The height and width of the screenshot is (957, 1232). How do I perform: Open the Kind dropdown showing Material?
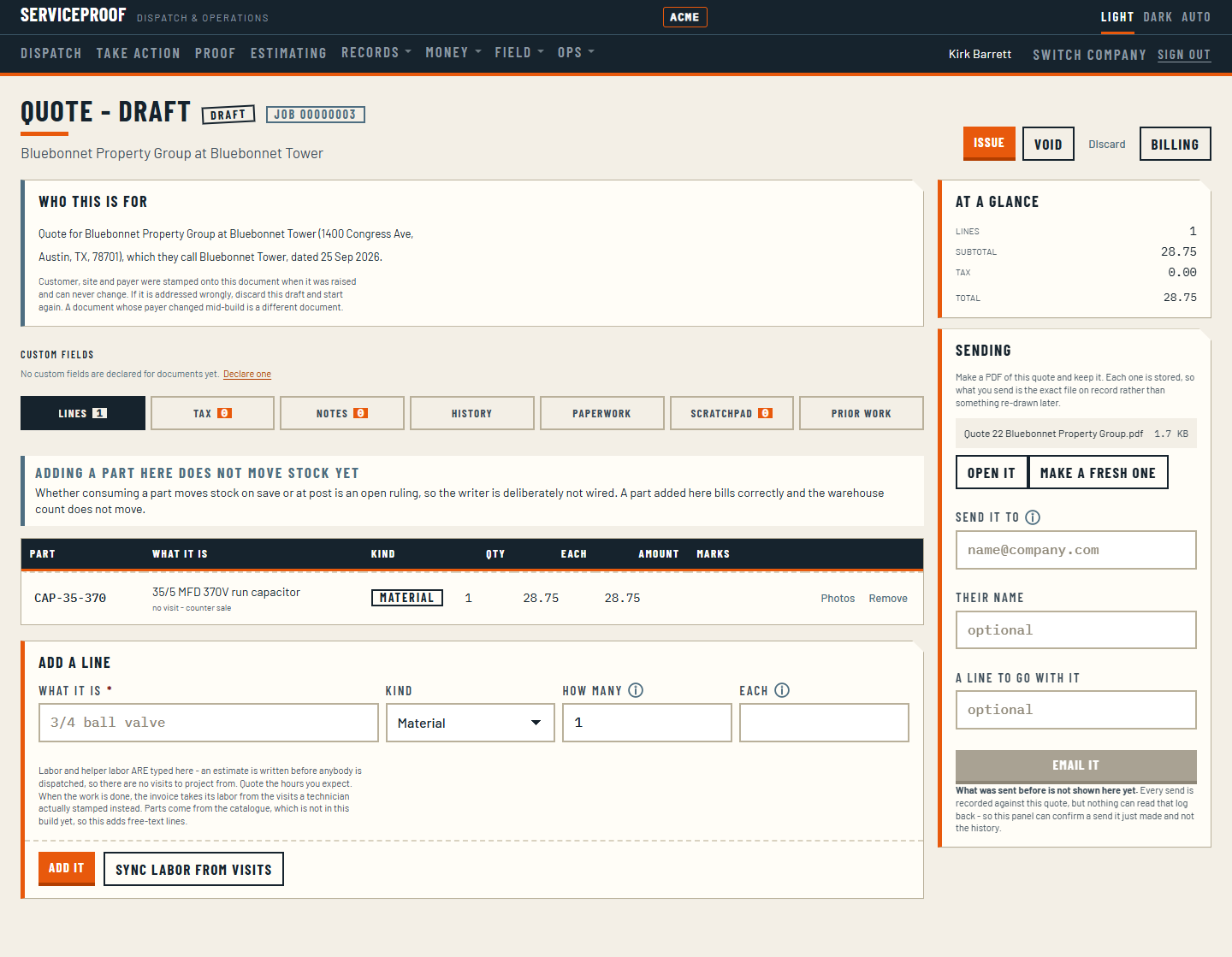click(x=471, y=723)
